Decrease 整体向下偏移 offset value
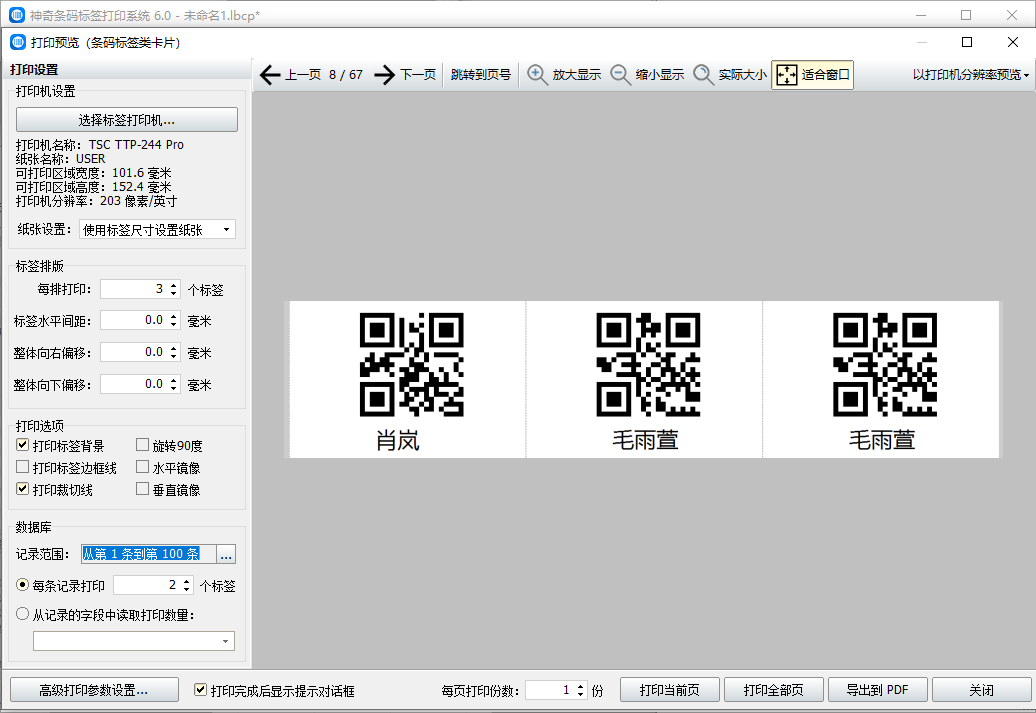 click(174, 389)
